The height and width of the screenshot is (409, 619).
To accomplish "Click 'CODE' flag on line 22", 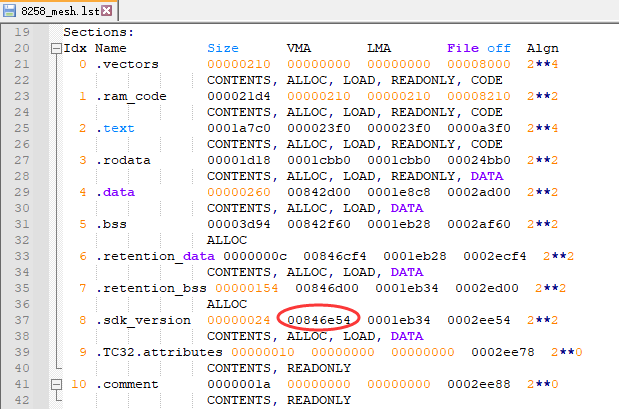I will (487, 80).
